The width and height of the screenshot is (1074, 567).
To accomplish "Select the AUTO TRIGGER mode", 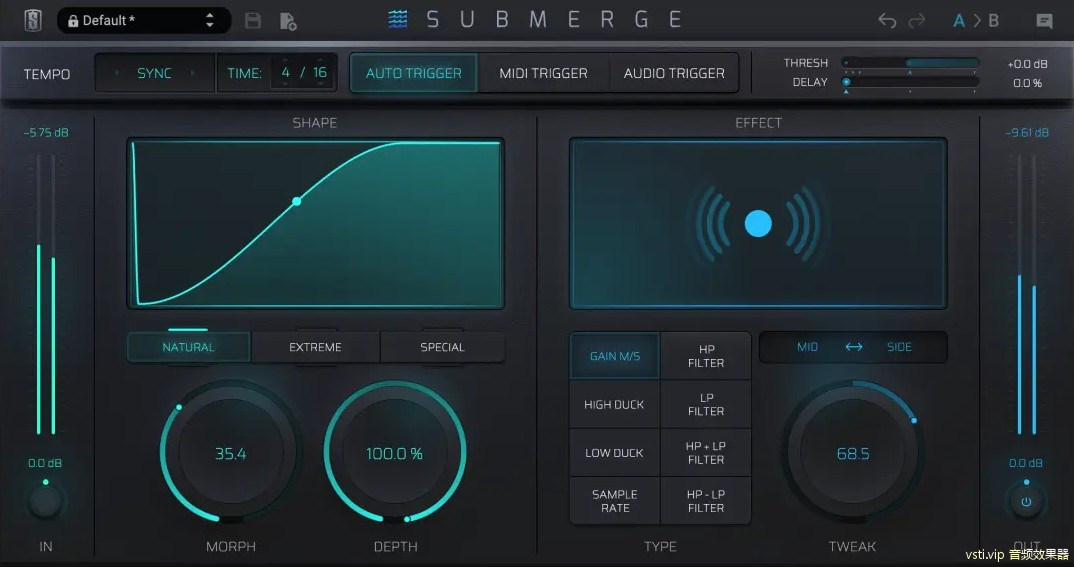I will [414, 73].
